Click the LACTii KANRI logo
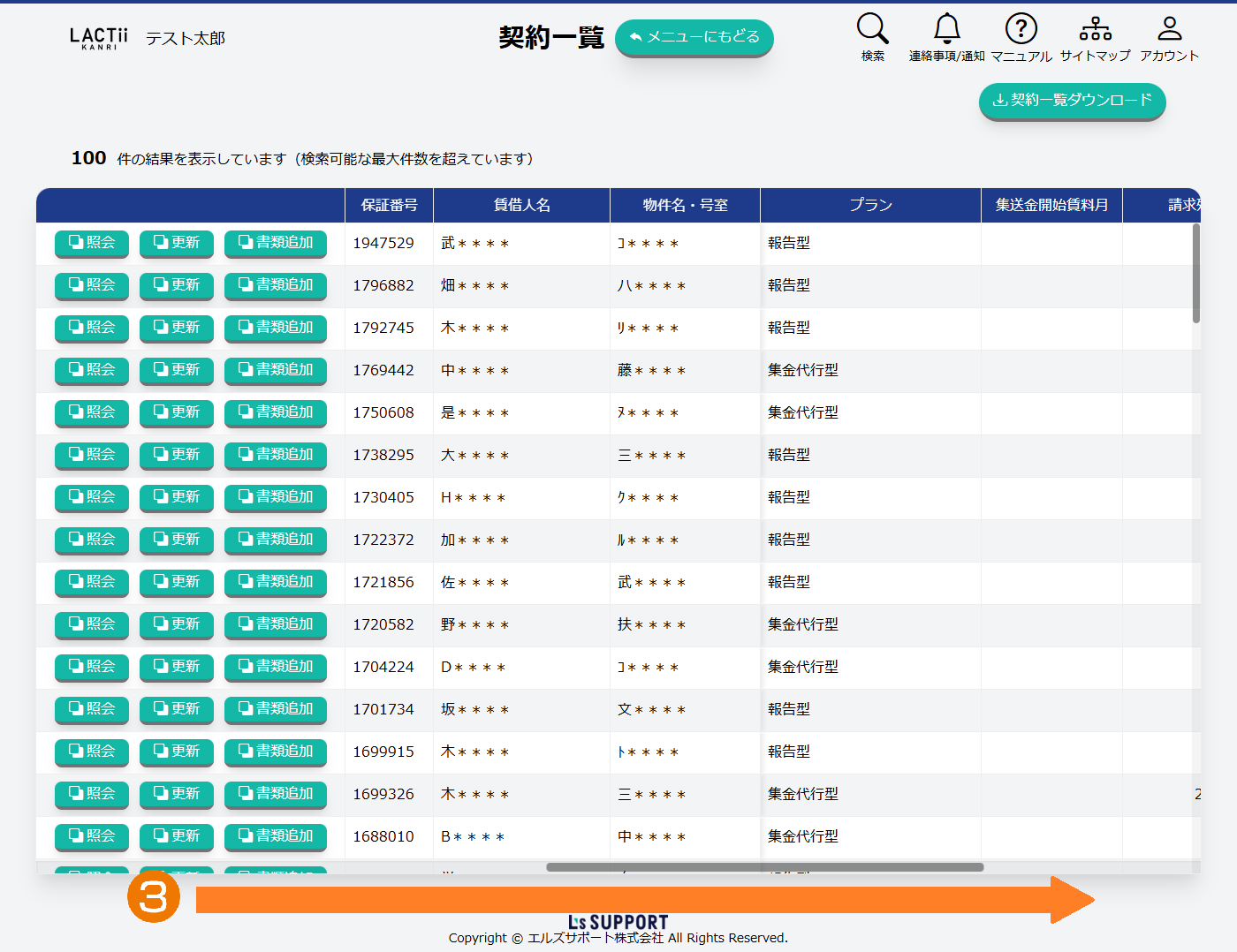The height and width of the screenshot is (952, 1237). click(x=98, y=38)
